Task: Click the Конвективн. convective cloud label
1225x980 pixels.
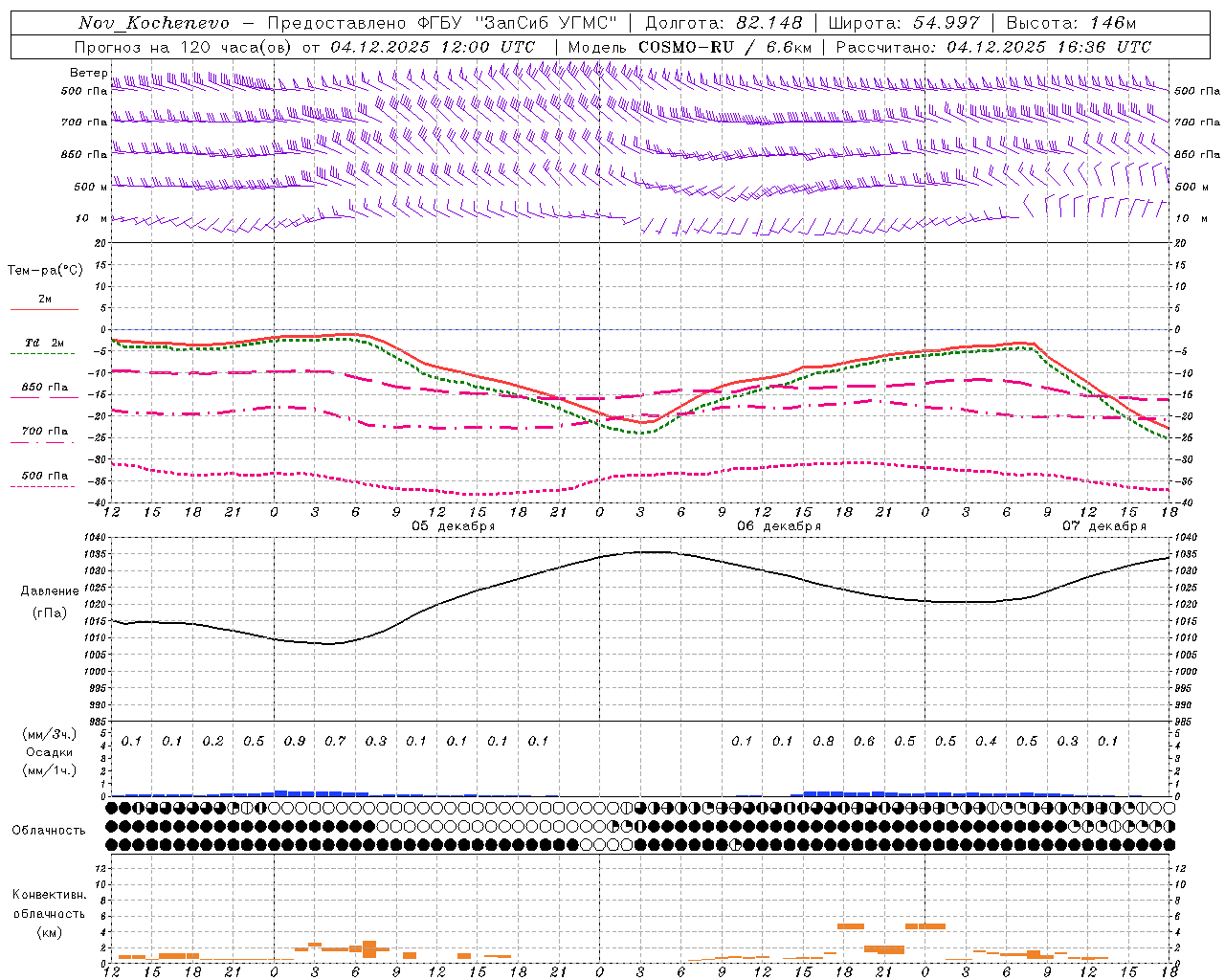Action: [x=50, y=895]
